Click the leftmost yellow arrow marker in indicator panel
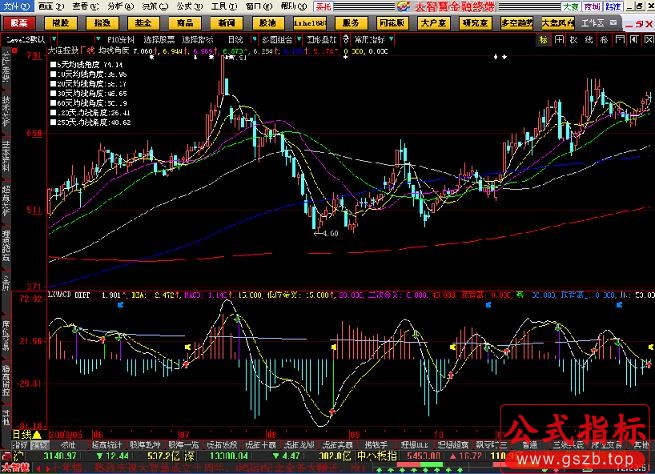The width and height of the screenshot is (655, 474). click(x=188, y=346)
